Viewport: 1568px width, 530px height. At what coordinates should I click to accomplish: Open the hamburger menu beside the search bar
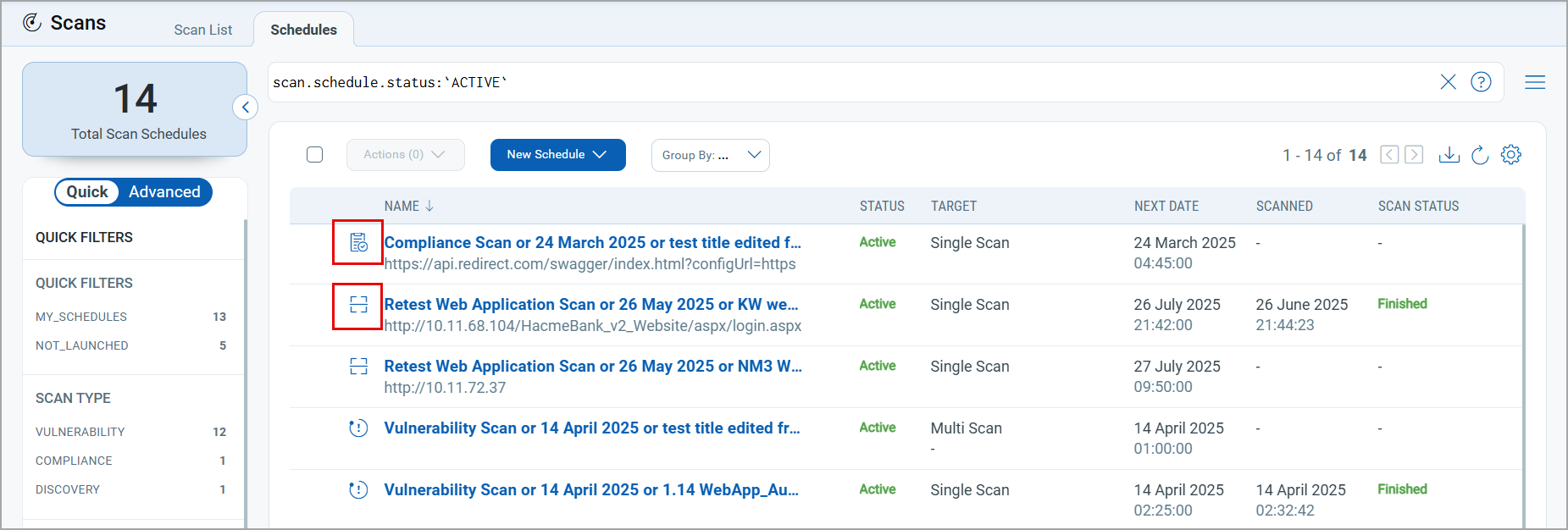point(1535,82)
